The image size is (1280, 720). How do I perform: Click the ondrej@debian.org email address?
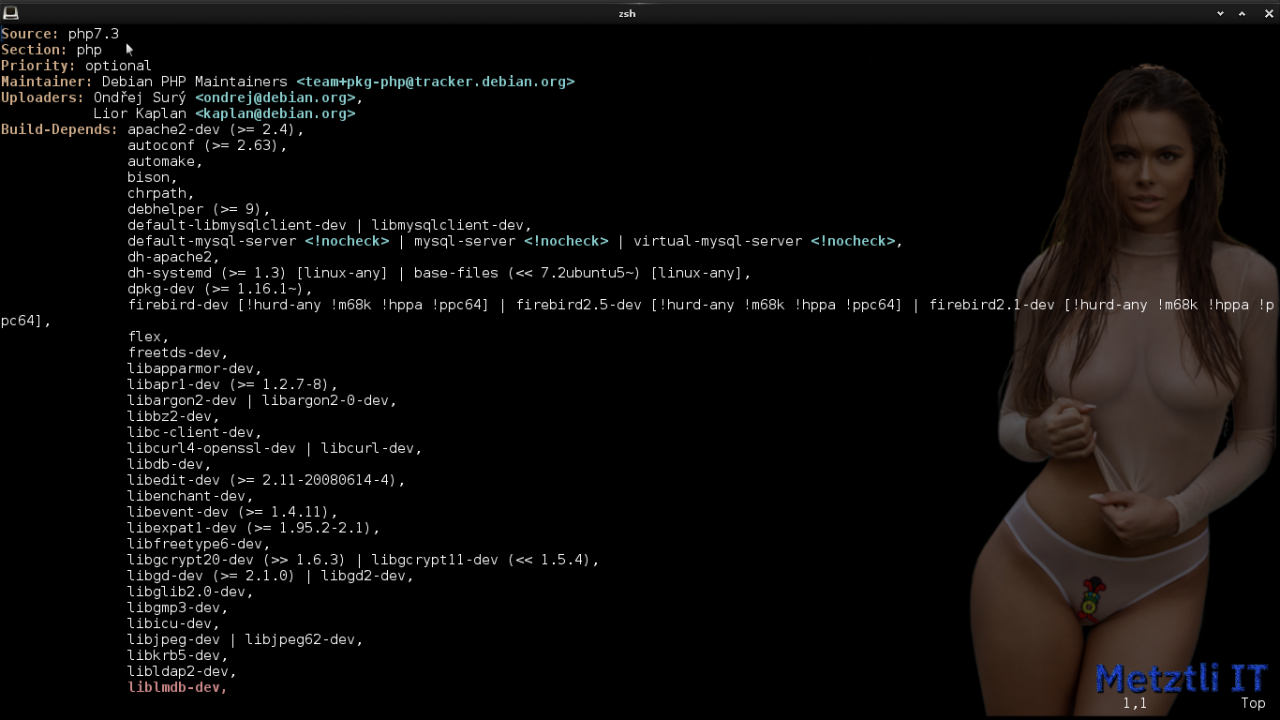[x=275, y=98]
